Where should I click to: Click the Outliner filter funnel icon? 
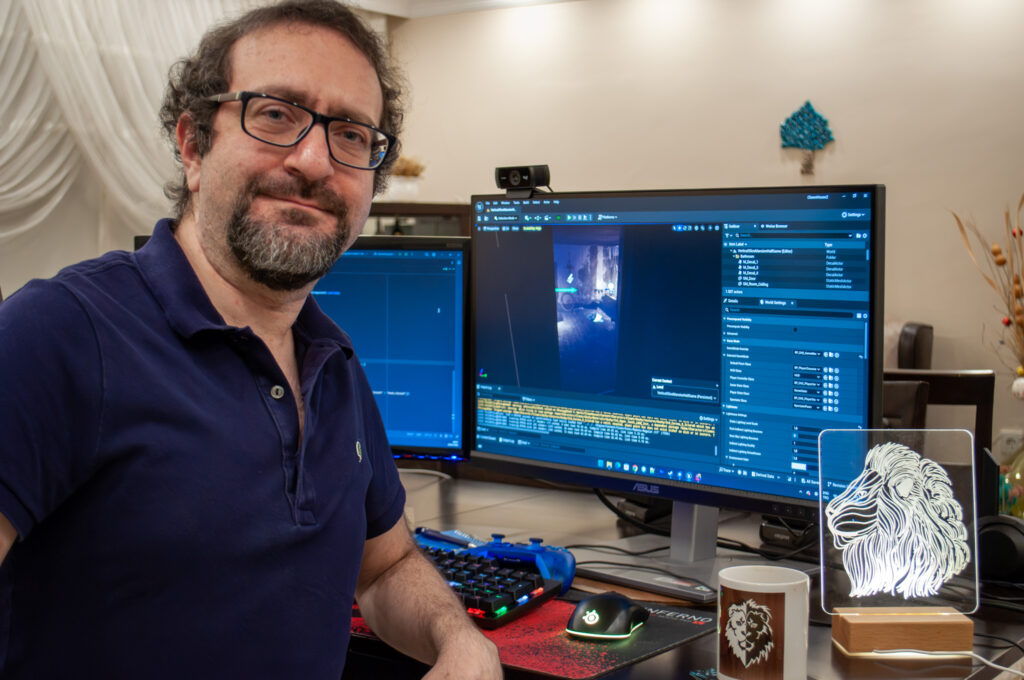point(729,236)
